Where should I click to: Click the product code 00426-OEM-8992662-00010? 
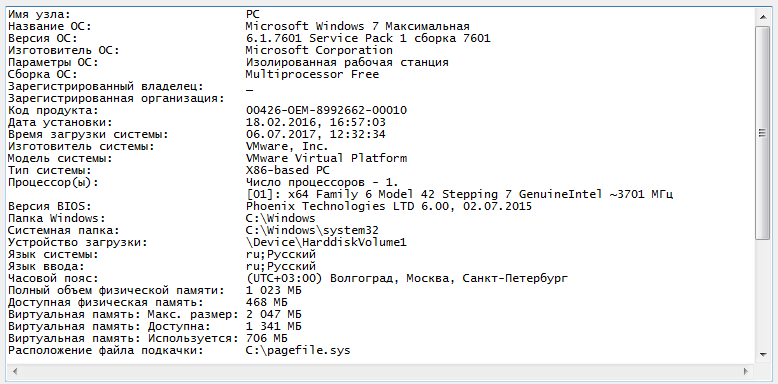326,110
